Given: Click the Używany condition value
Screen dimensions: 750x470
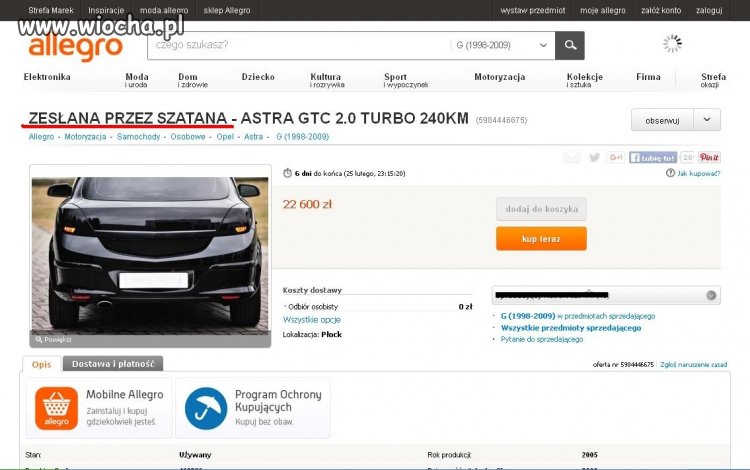Looking at the screenshot, I should 195,455.
